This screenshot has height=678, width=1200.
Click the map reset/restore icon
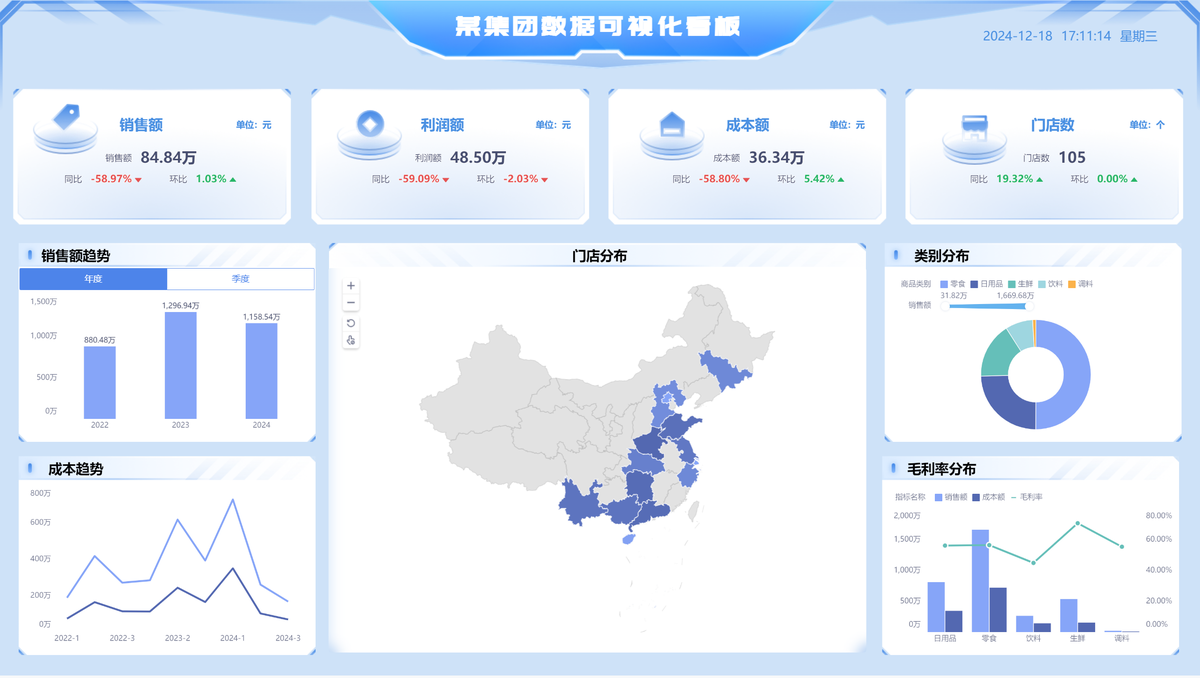(x=351, y=322)
